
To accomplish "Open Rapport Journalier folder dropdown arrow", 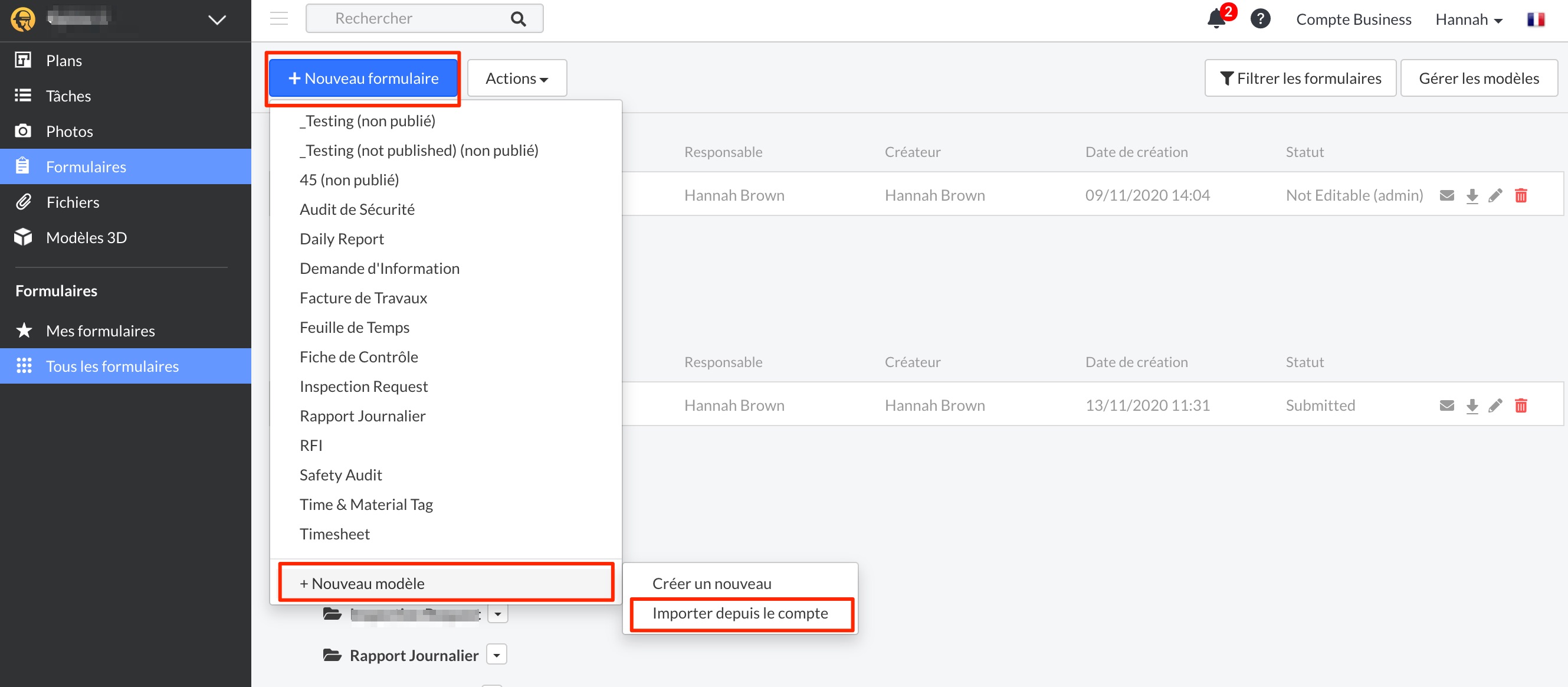I will [497, 655].
